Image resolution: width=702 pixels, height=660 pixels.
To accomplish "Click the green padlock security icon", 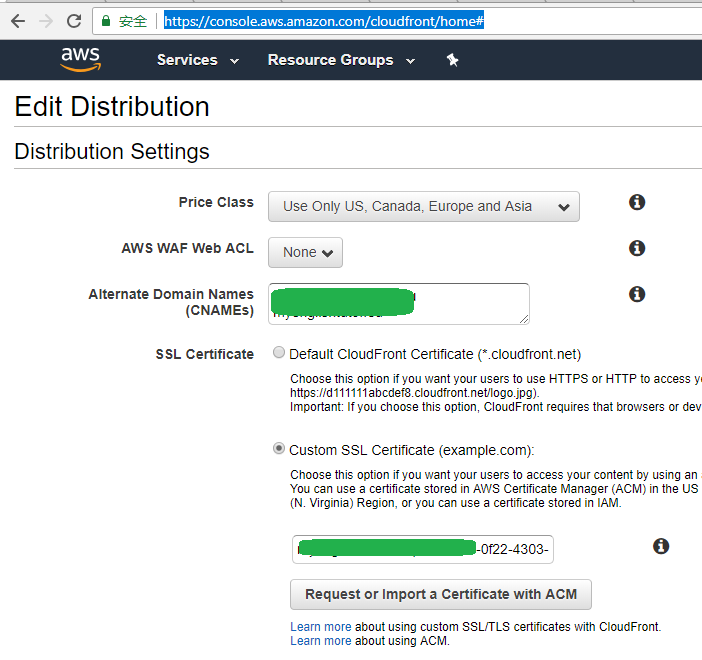I will pos(106,21).
